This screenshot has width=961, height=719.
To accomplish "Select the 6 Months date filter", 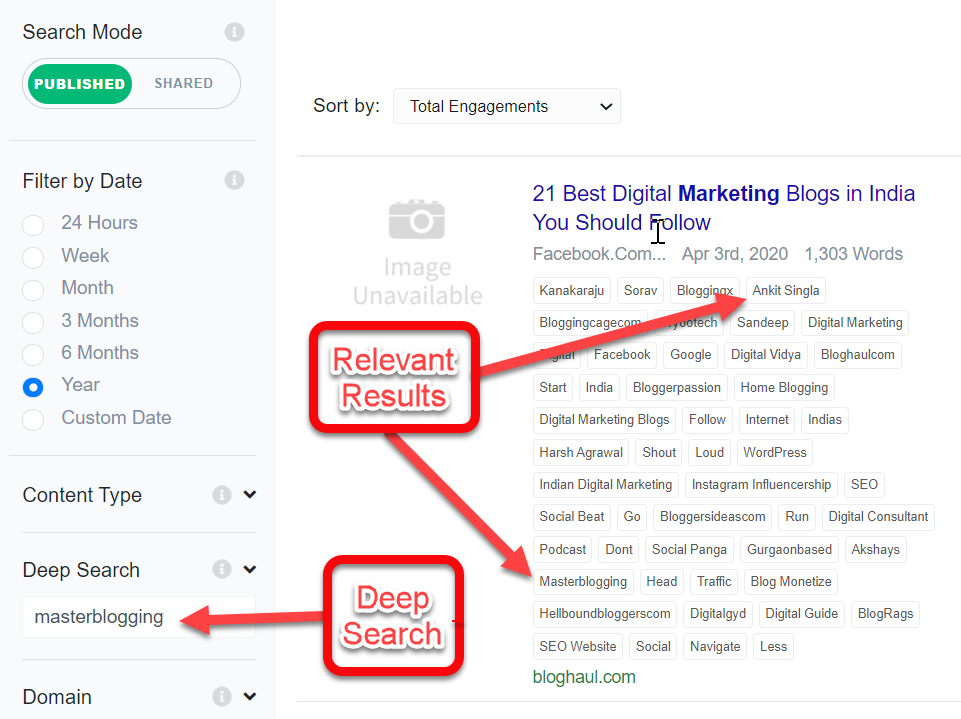I will point(33,354).
